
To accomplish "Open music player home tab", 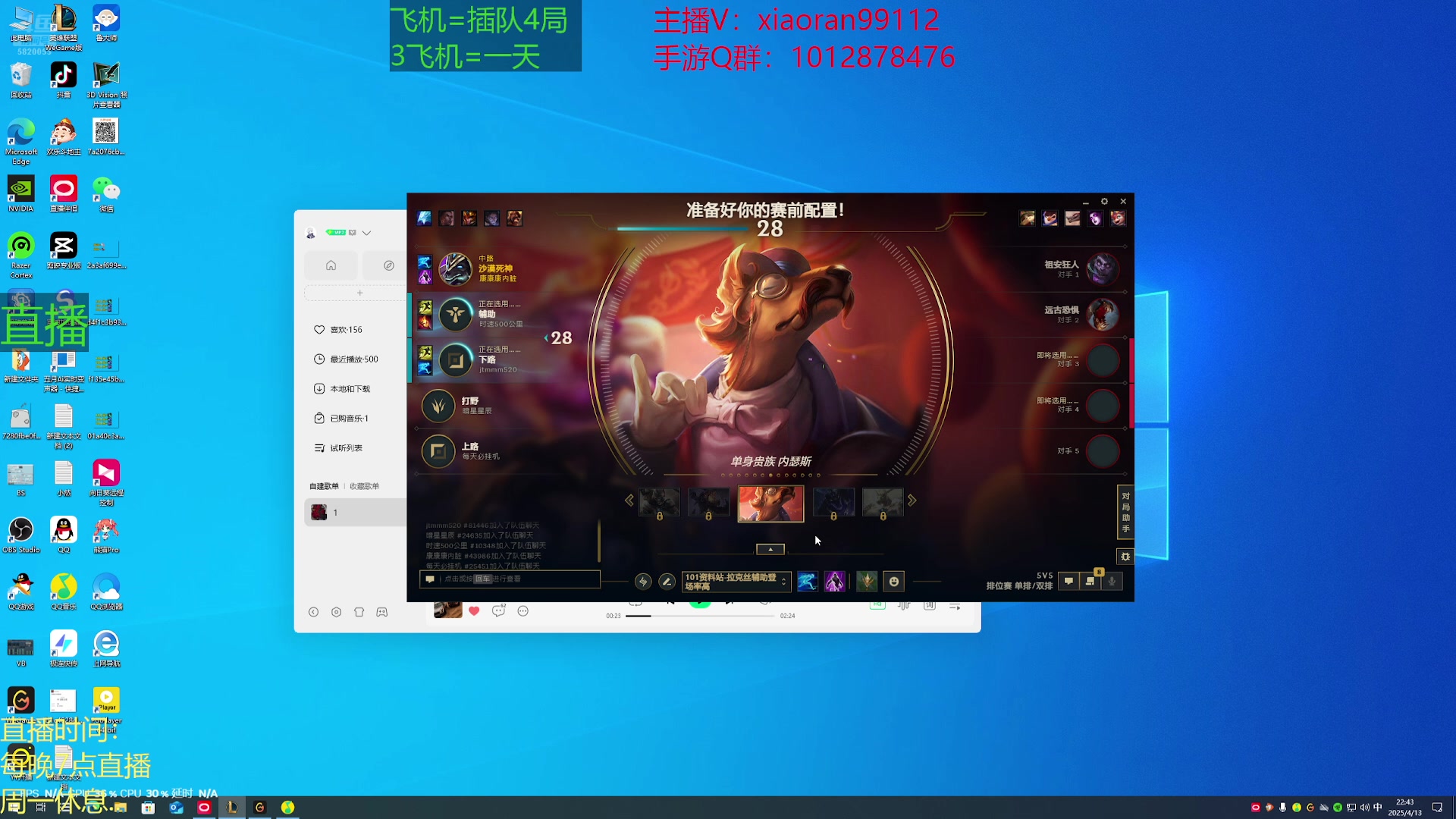I will [331, 265].
